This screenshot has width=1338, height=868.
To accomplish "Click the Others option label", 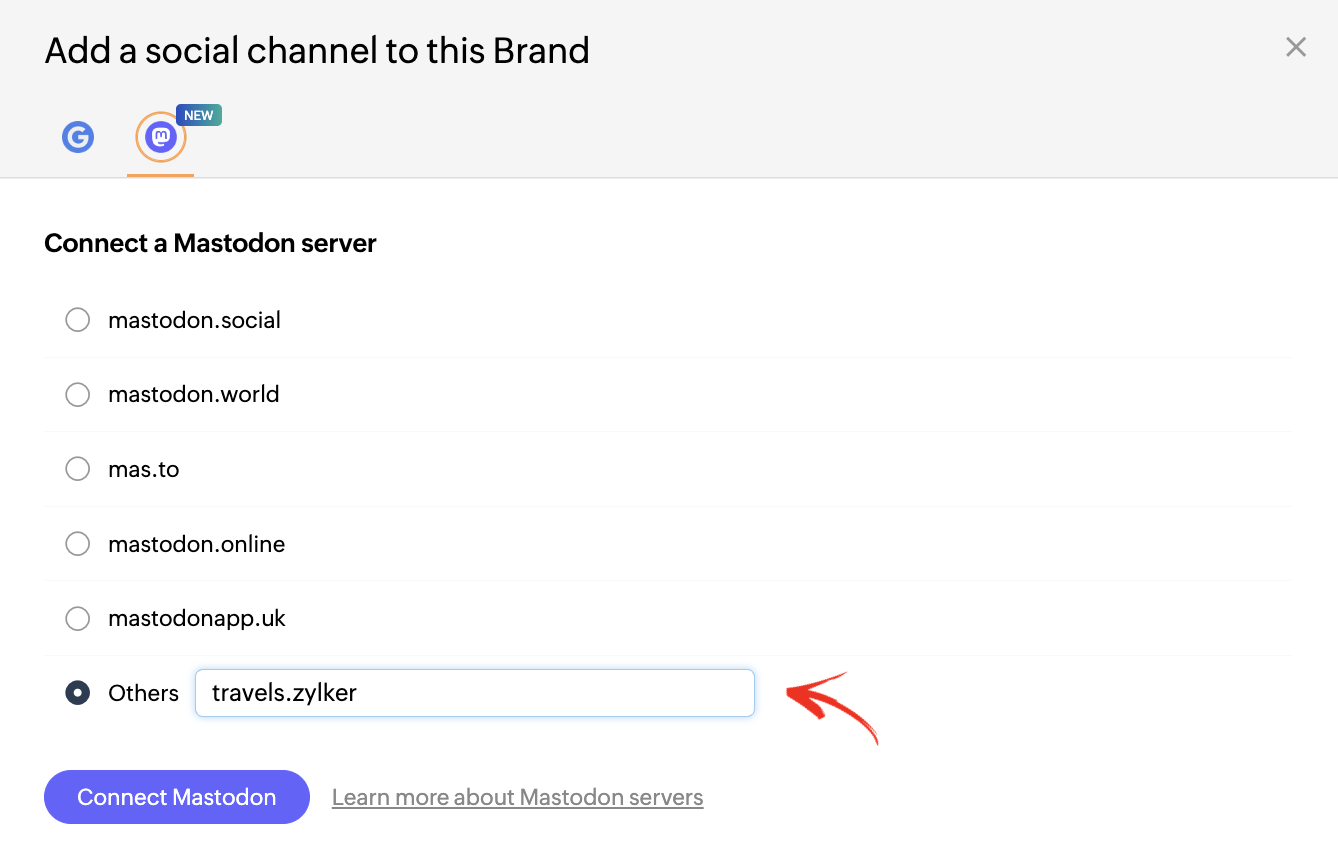I will [x=143, y=693].
